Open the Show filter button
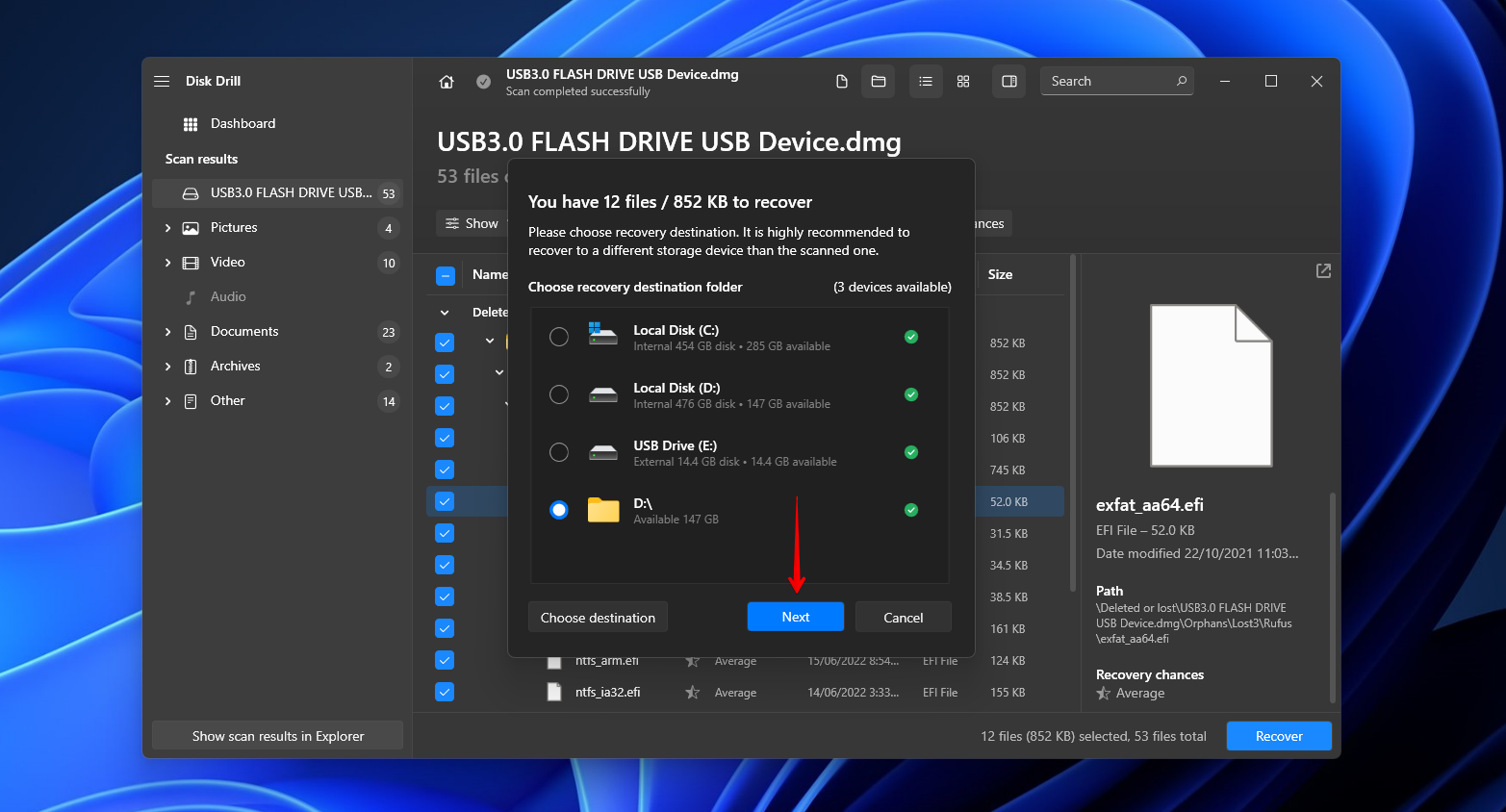 [x=472, y=223]
